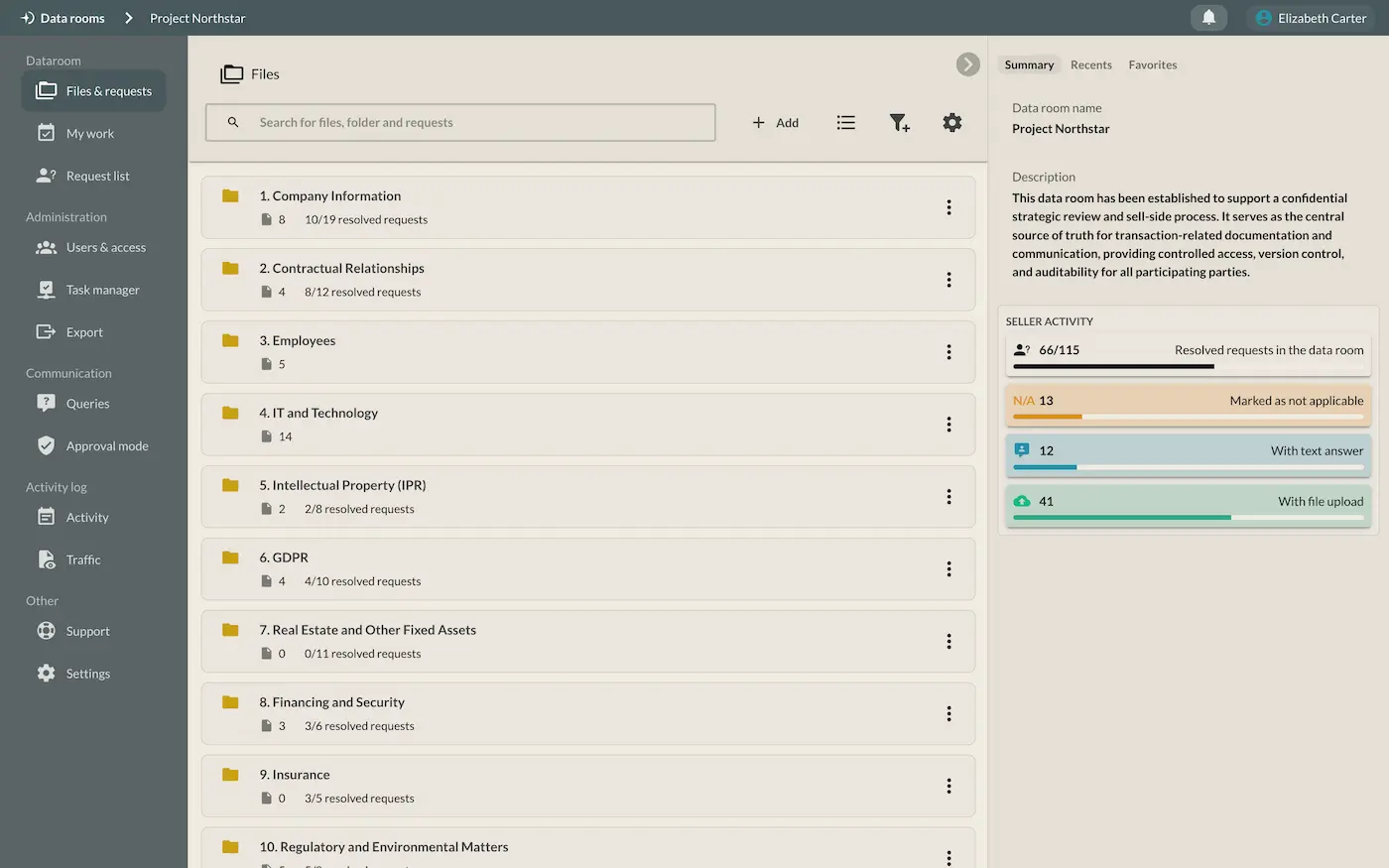
Task: Open folder 8. Financing and Security
Action: [x=588, y=714]
